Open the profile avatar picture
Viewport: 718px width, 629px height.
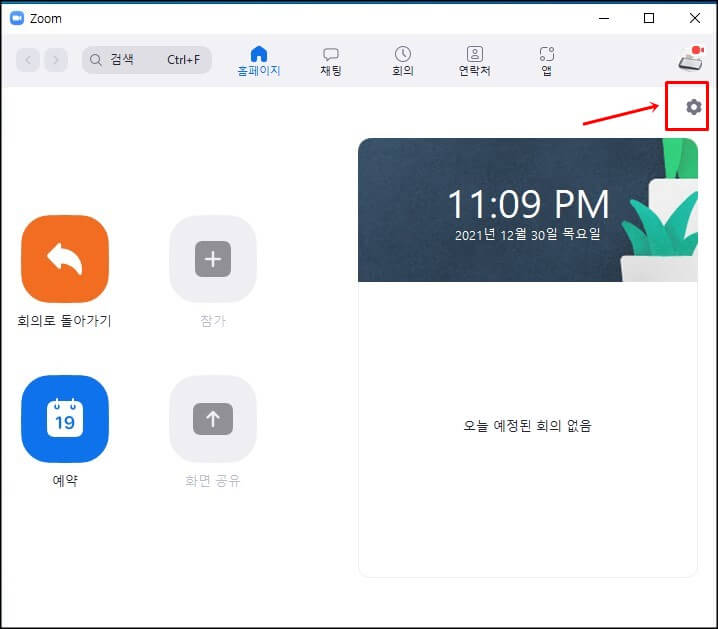(x=691, y=58)
